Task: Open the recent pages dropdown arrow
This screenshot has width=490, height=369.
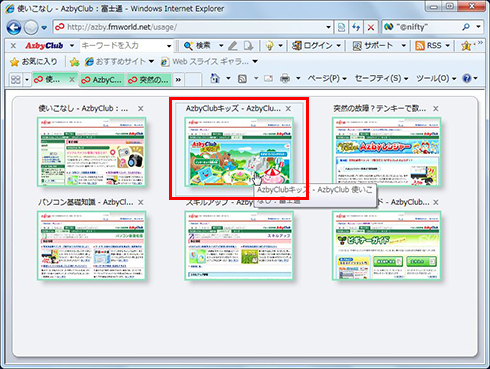Action: [x=44, y=28]
